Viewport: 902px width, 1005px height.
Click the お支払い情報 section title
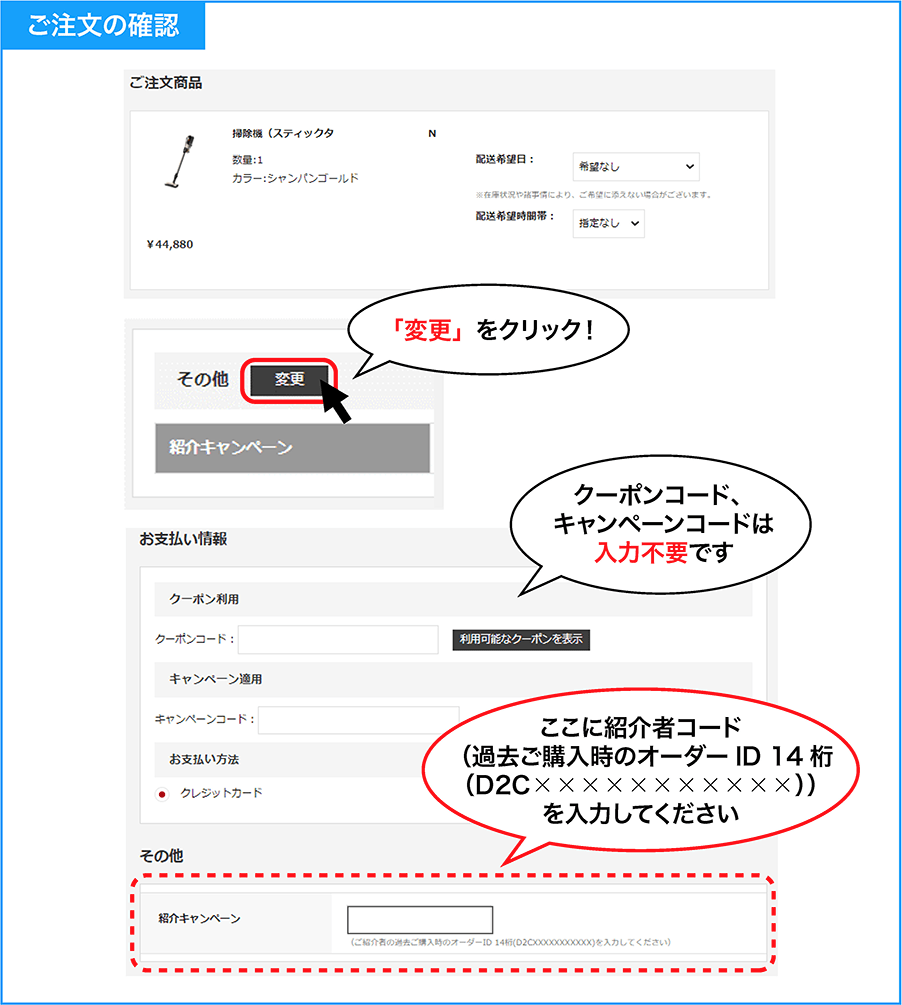(x=183, y=539)
